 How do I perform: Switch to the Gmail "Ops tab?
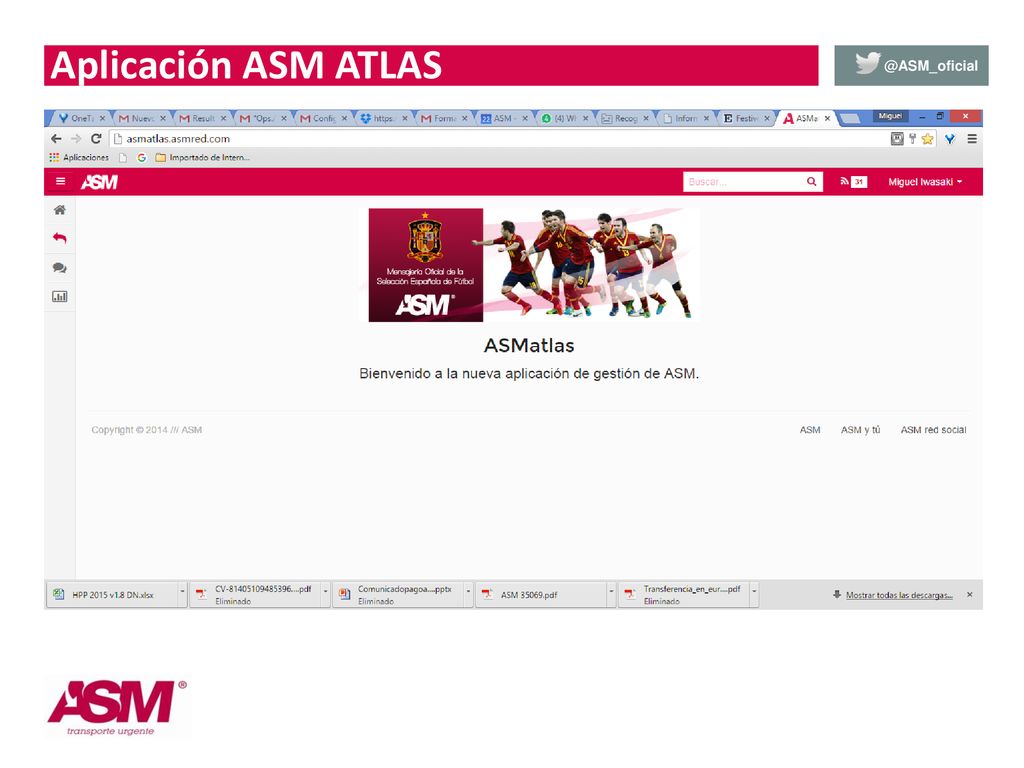coord(263,118)
